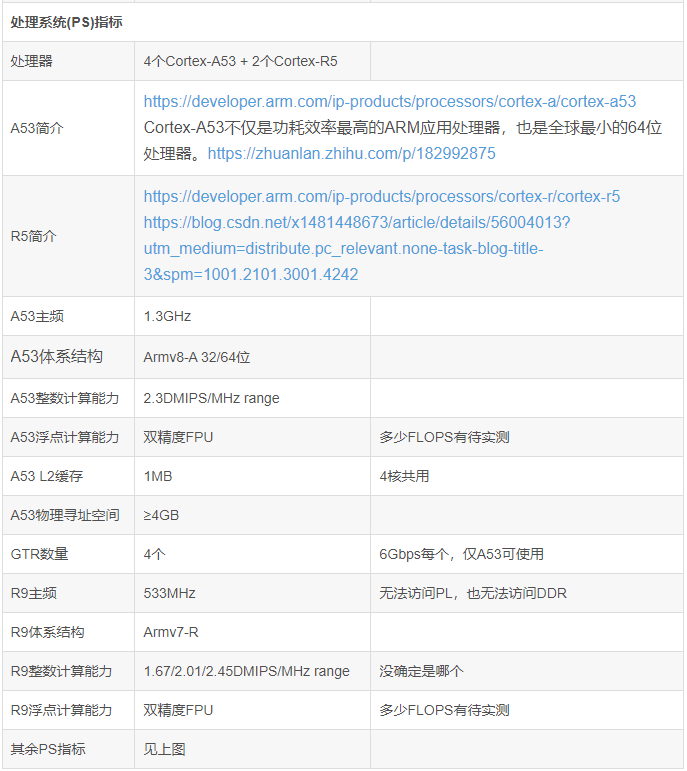Select the 其余PS指标 label

[x=48, y=749]
